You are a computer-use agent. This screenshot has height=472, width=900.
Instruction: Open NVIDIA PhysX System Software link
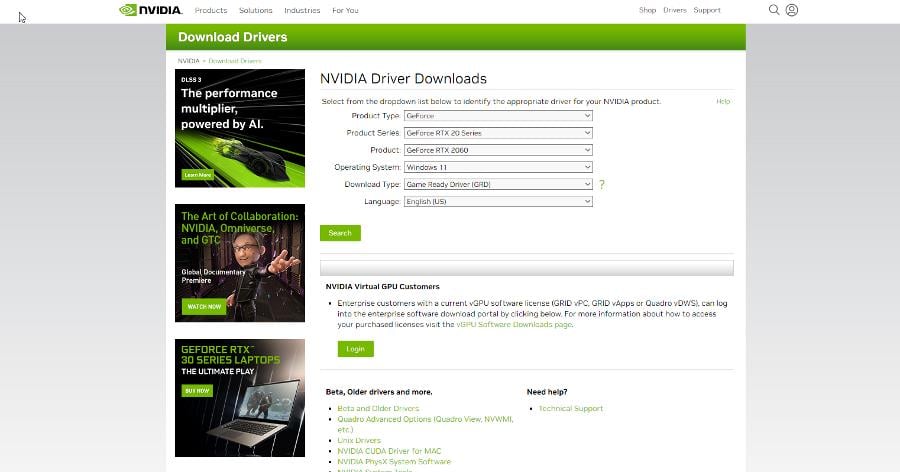394,462
